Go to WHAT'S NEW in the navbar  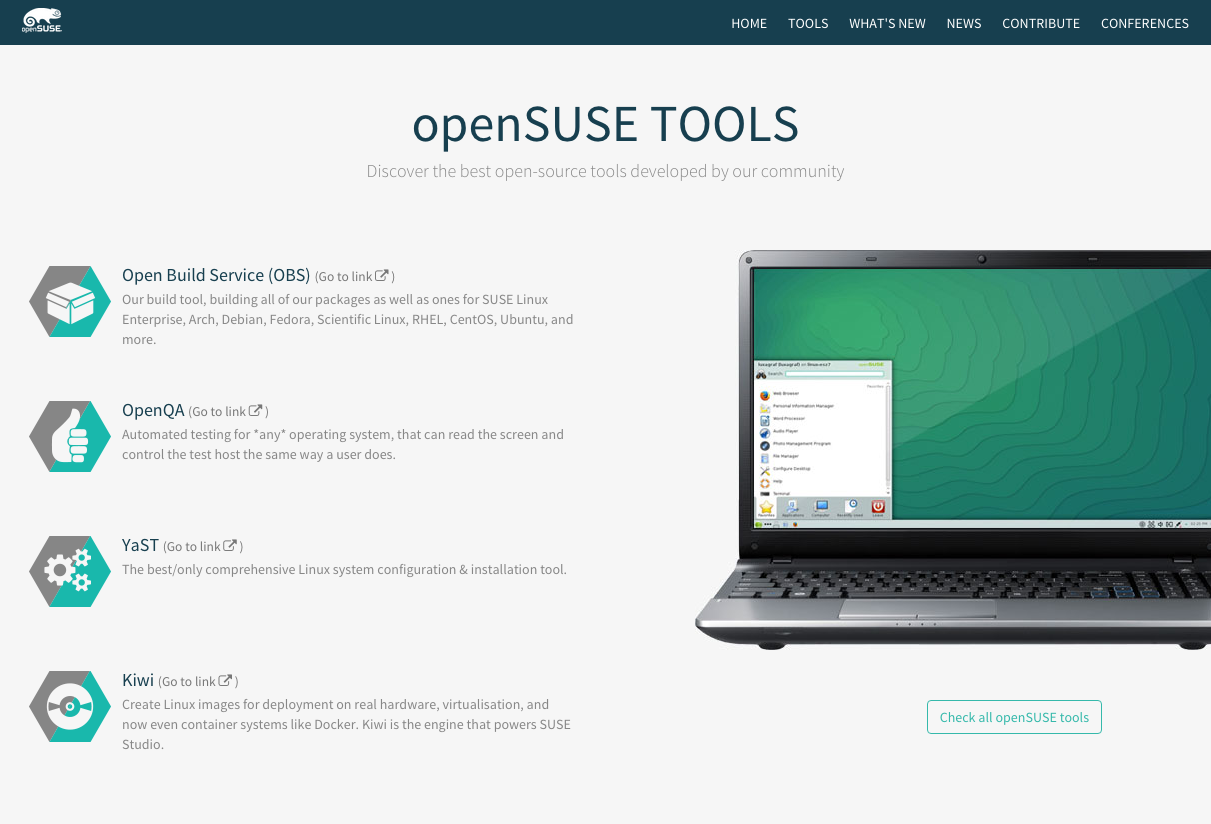click(887, 23)
